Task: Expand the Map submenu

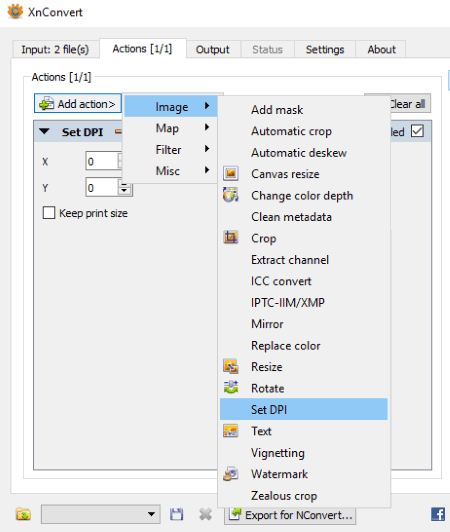Action: pyautogui.click(x=171, y=128)
